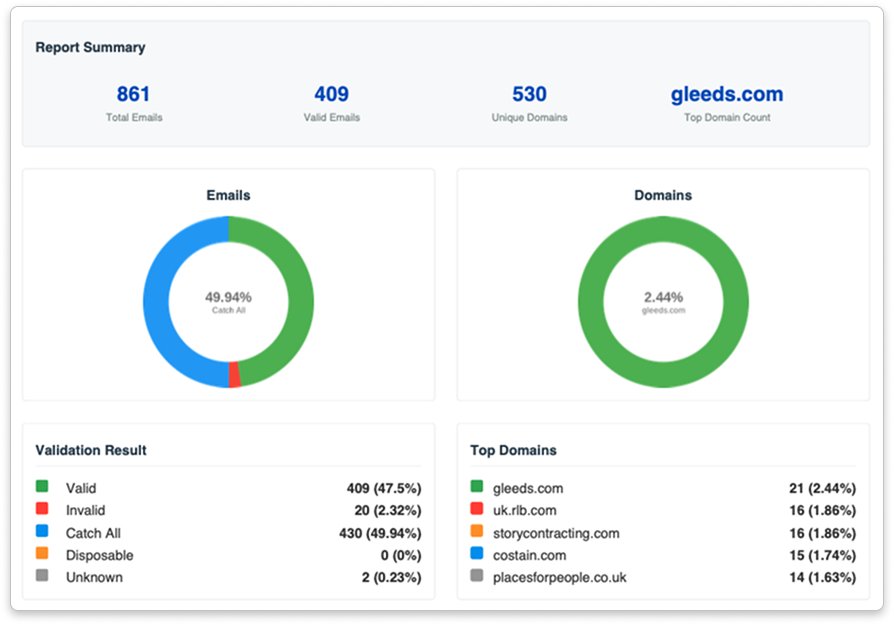This screenshot has width=894, height=625.
Task: Click the 409 Valid Emails figure
Action: coord(331,95)
